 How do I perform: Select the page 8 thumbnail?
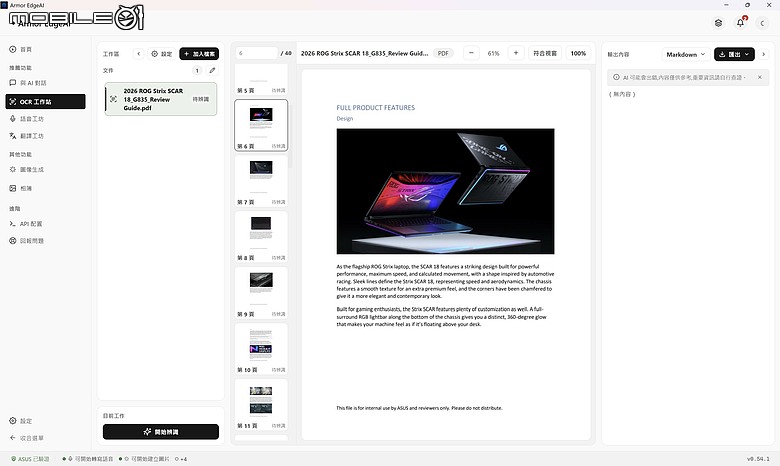click(261, 237)
